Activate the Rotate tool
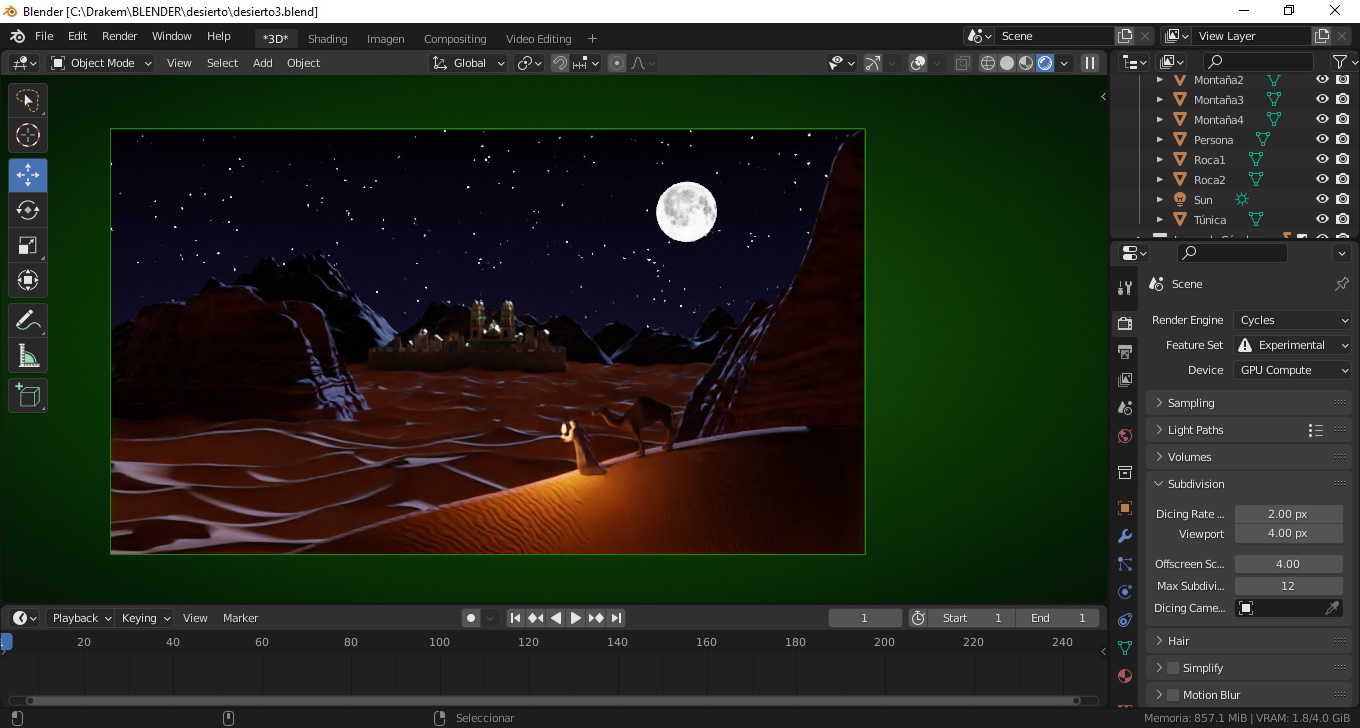This screenshot has width=1360, height=728. [28, 210]
